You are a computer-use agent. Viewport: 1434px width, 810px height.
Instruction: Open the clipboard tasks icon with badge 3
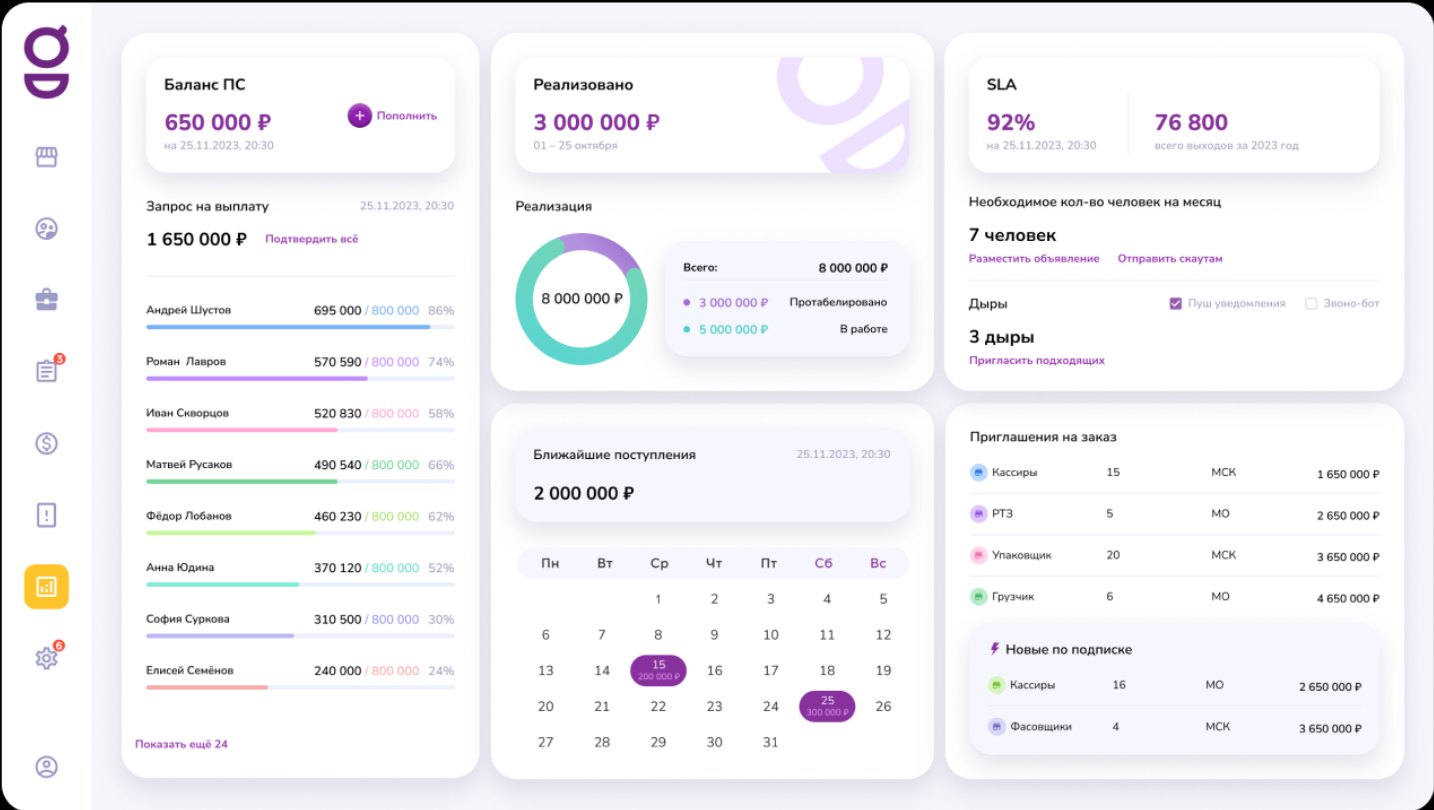pos(47,370)
